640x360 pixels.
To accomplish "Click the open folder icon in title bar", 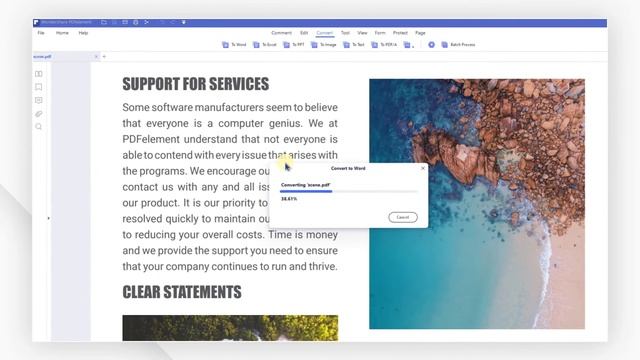I will point(104,22).
